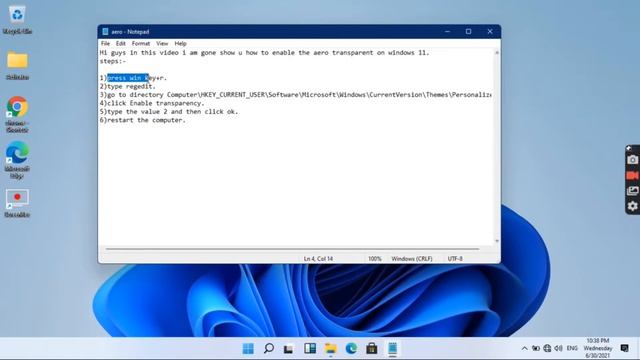Open taskbar Search magnifier
The height and width of the screenshot is (360, 640).
(x=269, y=348)
